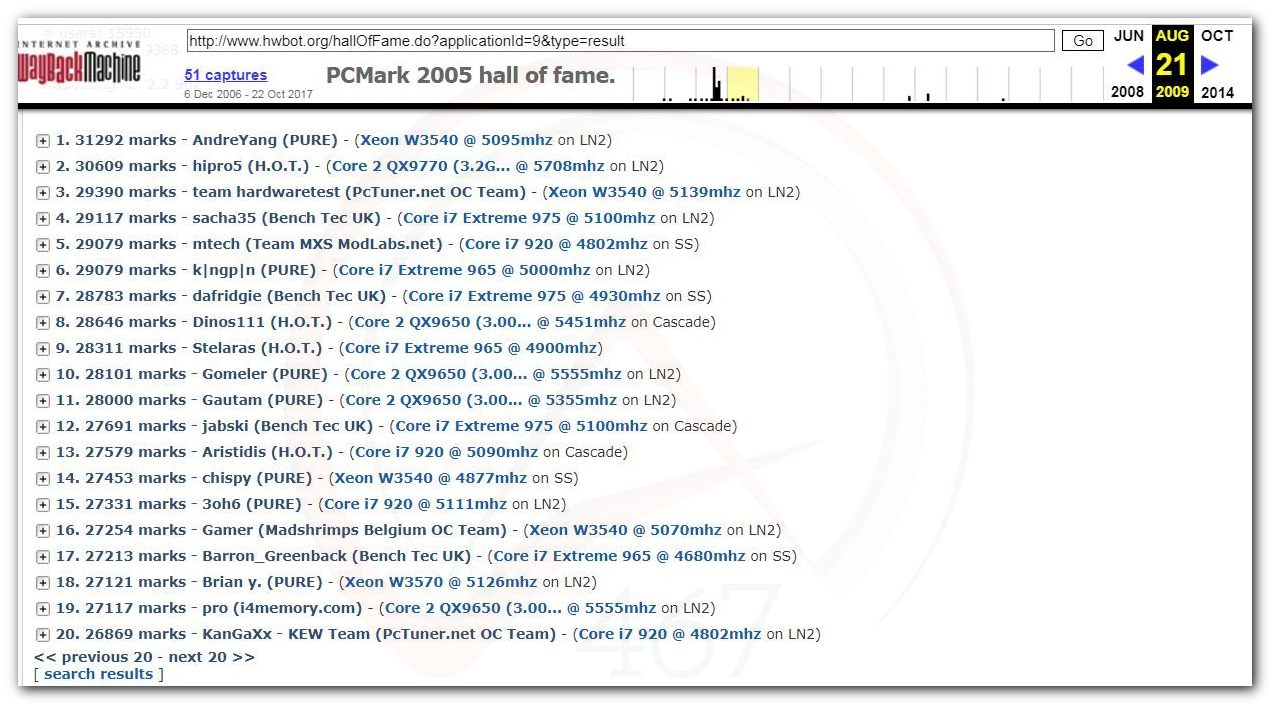Go to previous capture with left blue arrow
This screenshot has width=1270, height=704.
[1135, 65]
